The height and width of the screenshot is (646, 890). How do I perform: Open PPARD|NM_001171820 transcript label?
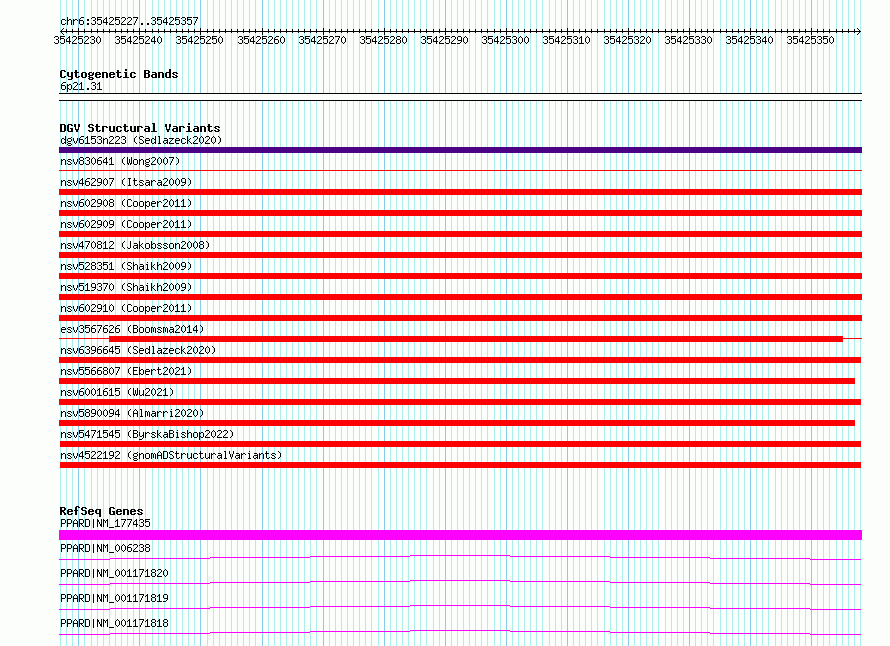click(x=114, y=573)
